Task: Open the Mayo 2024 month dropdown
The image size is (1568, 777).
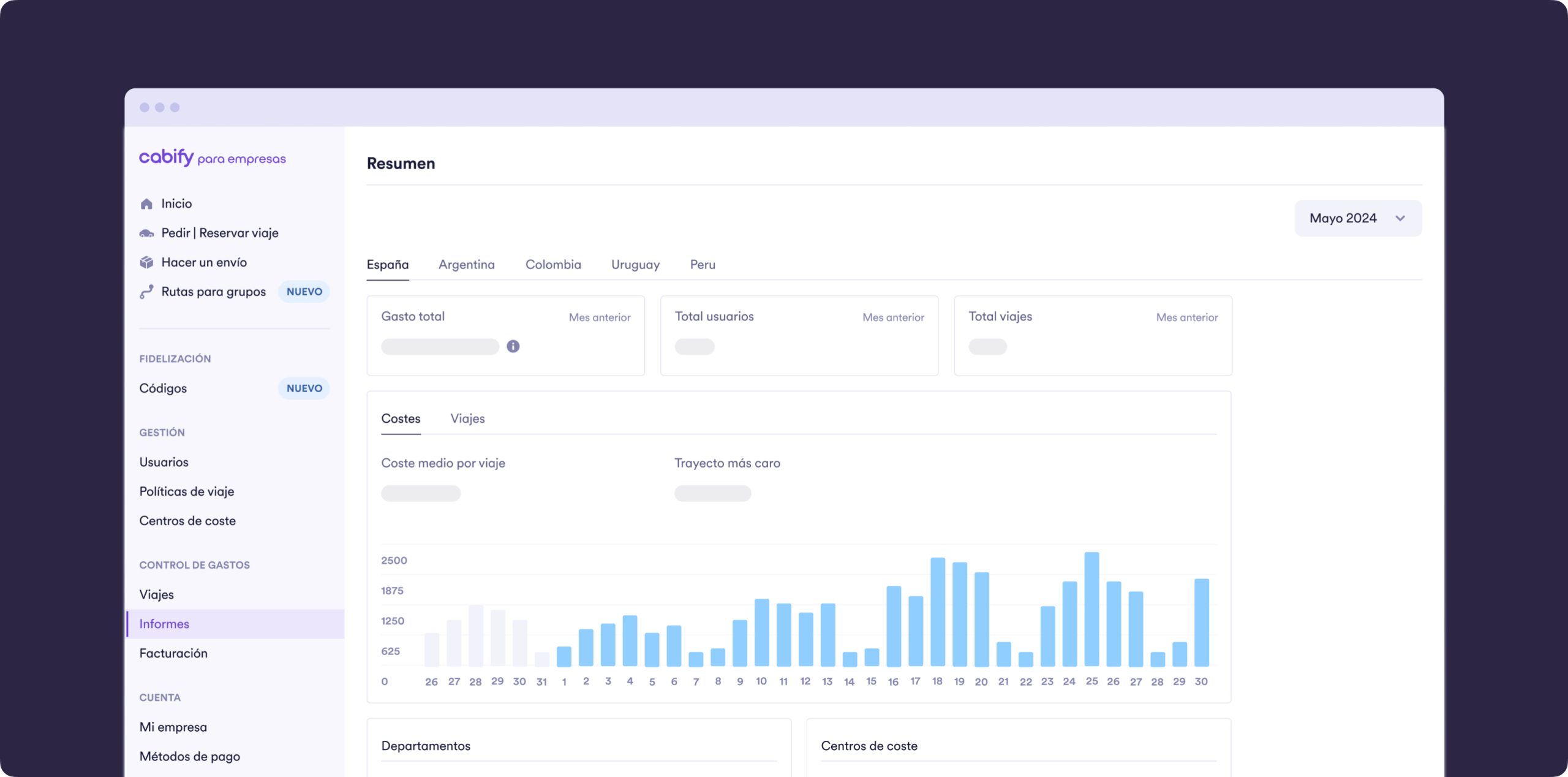Action: tap(1343, 218)
